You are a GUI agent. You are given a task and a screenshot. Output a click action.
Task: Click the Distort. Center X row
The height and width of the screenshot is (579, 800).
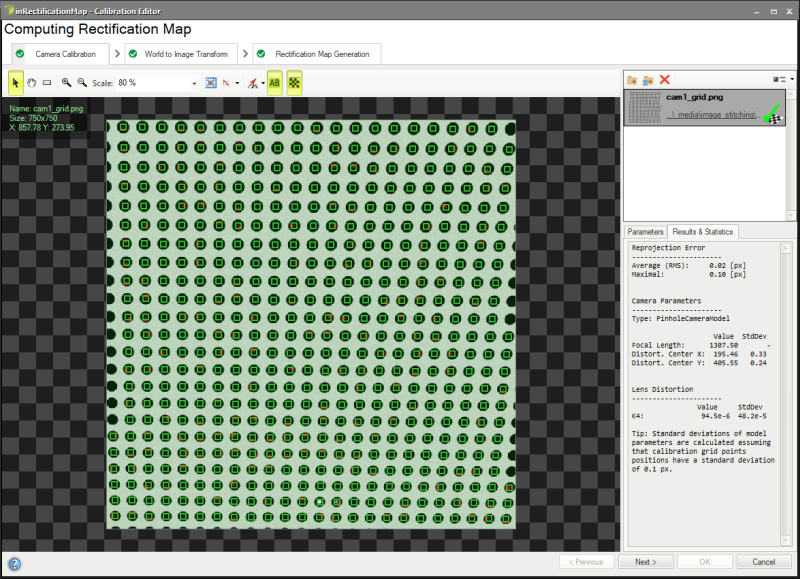[699, 354]
